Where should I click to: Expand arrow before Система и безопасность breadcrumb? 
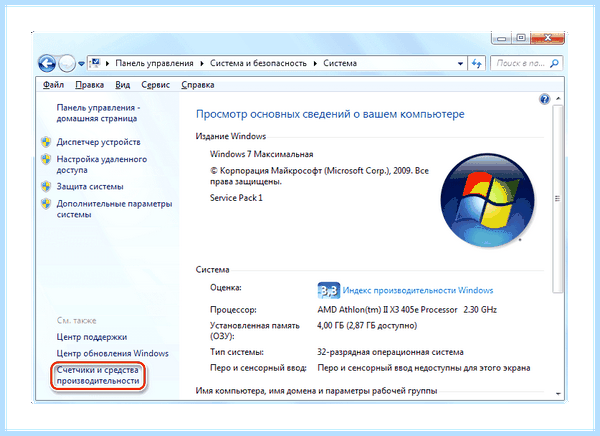202,63
